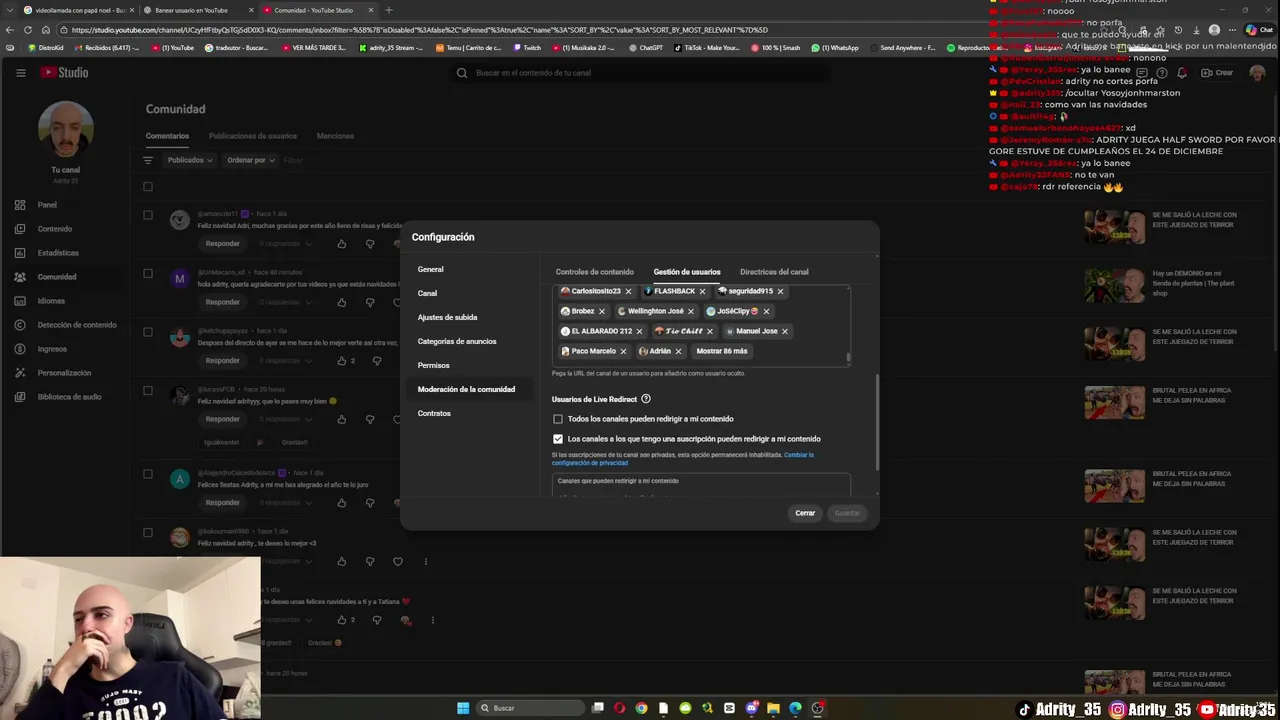Click Responder under Feliz navidad Adri comment
The height and width of the screenshot is (720, 1280).
point(223,244)
